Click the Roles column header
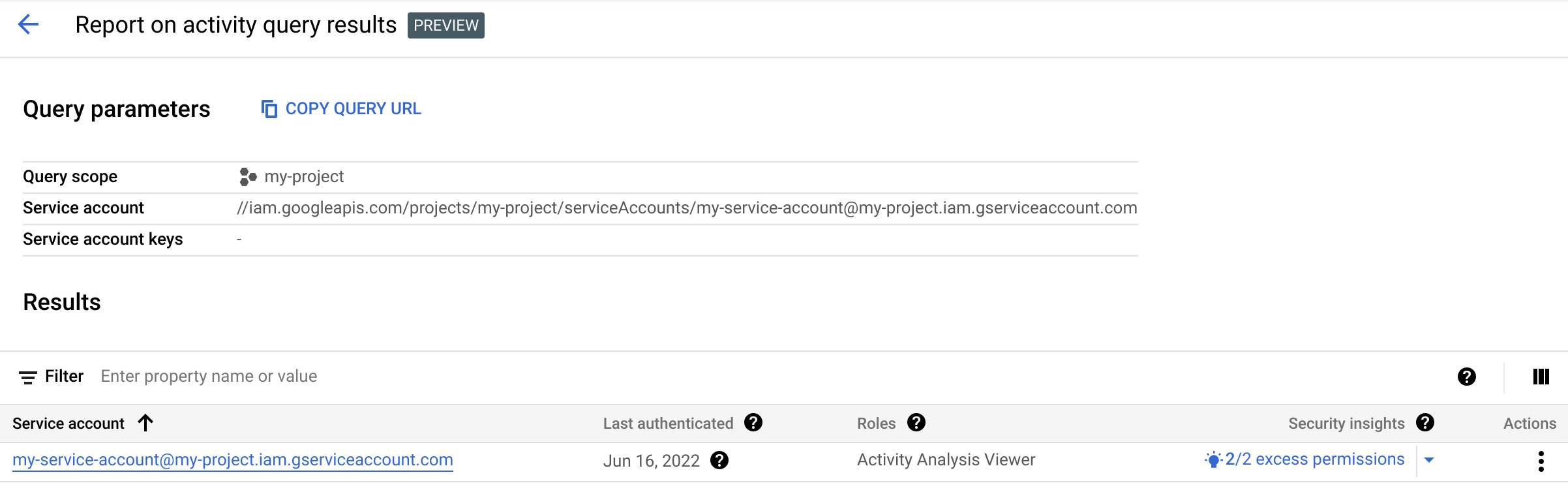 pos(876,424)
